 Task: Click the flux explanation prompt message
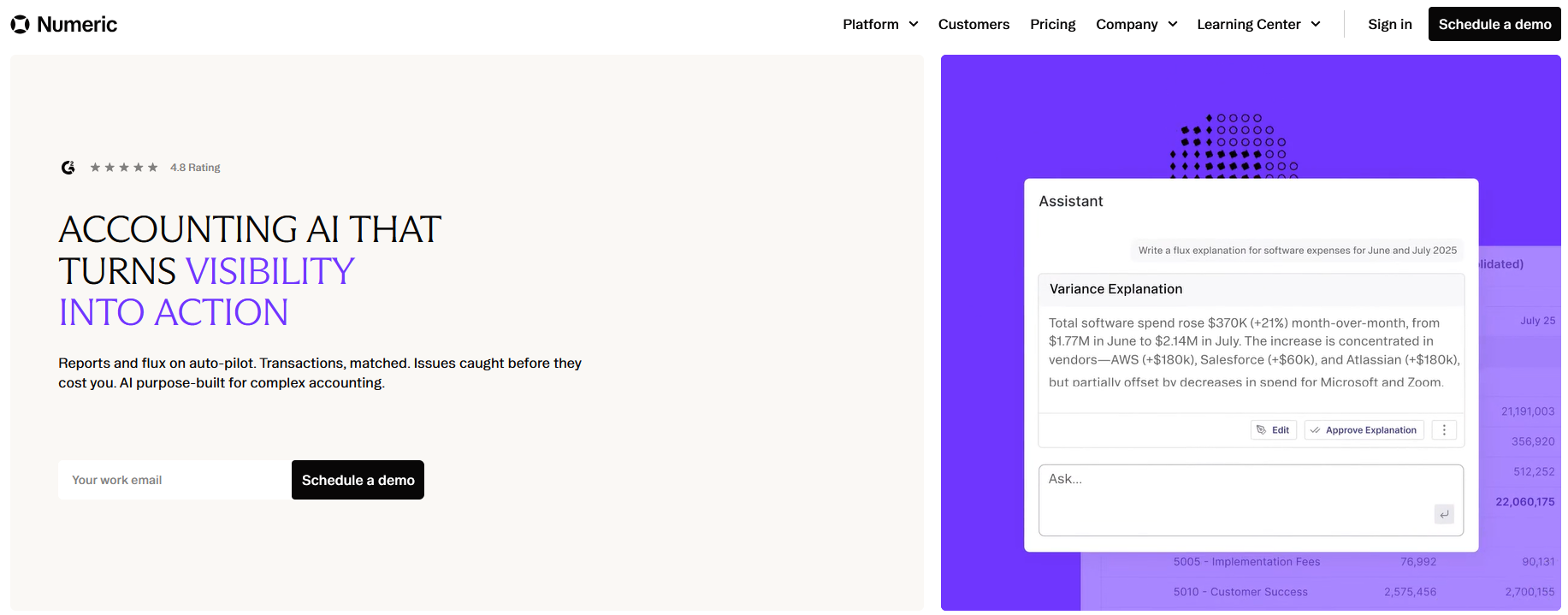click(1297, 251)
